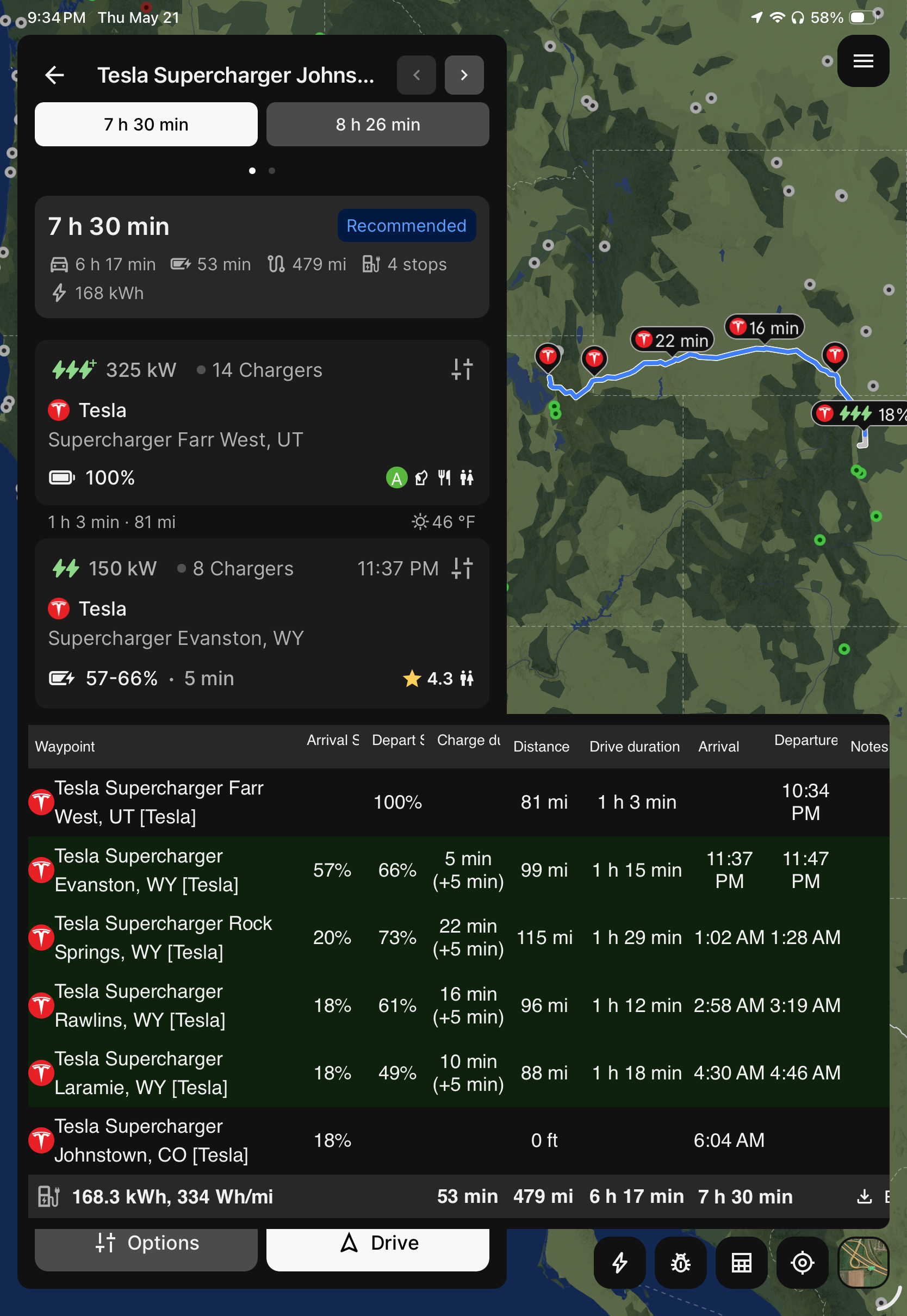
Task: Click the Distance column header
Action: [541, 747]
